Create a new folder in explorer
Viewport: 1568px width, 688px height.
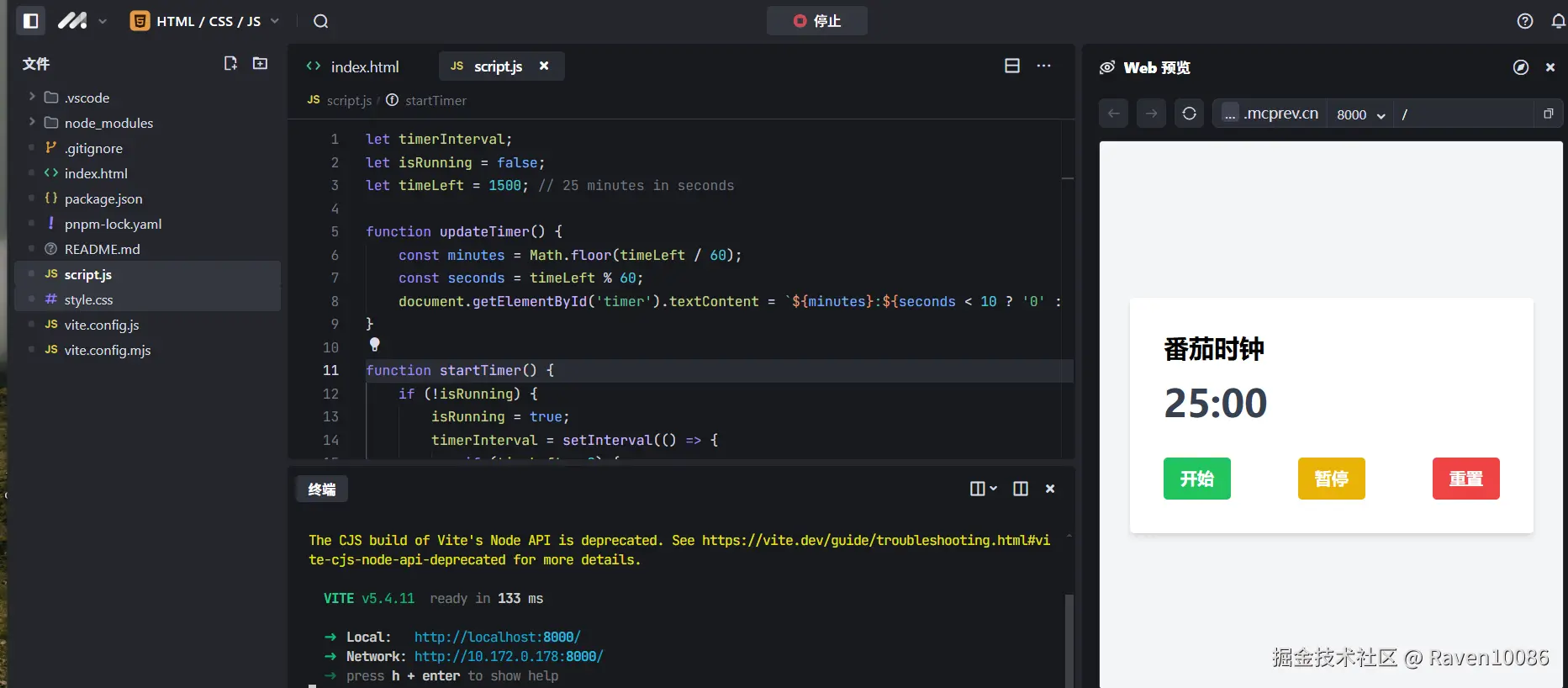[261, 64]
